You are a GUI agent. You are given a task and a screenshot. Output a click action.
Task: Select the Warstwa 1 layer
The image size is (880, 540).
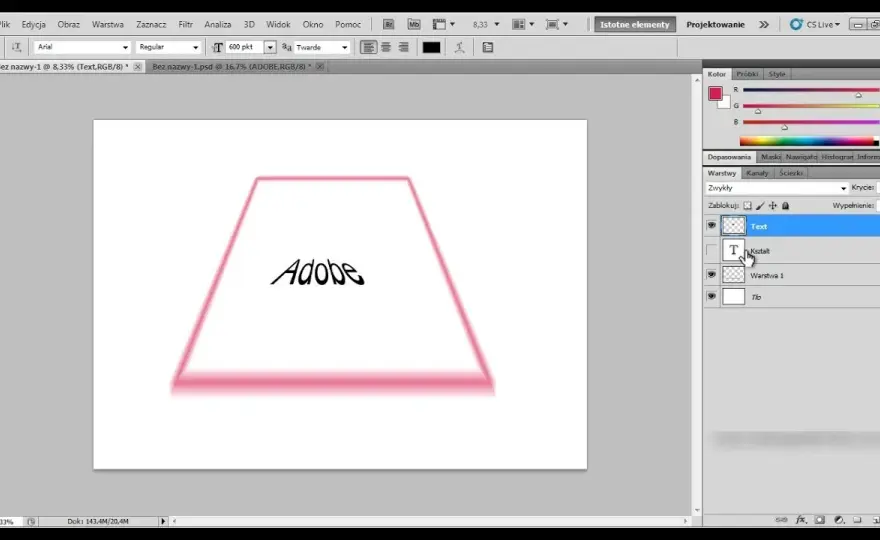click(x=791, y=275)
